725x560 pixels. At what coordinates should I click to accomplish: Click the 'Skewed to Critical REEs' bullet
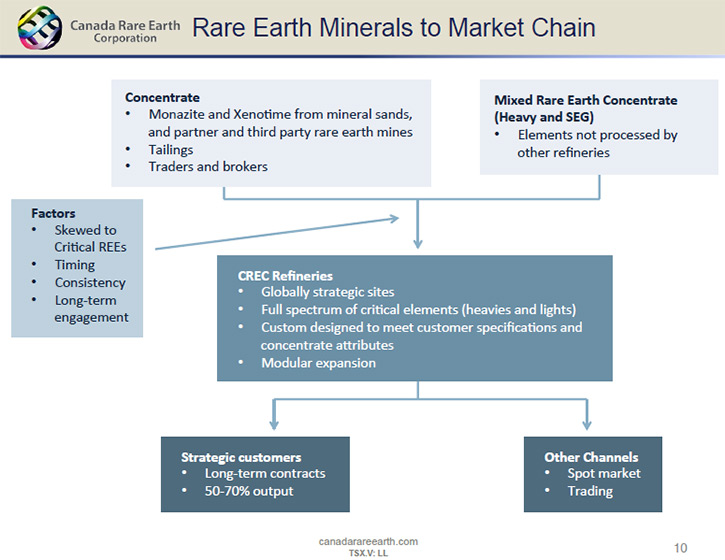90,239
